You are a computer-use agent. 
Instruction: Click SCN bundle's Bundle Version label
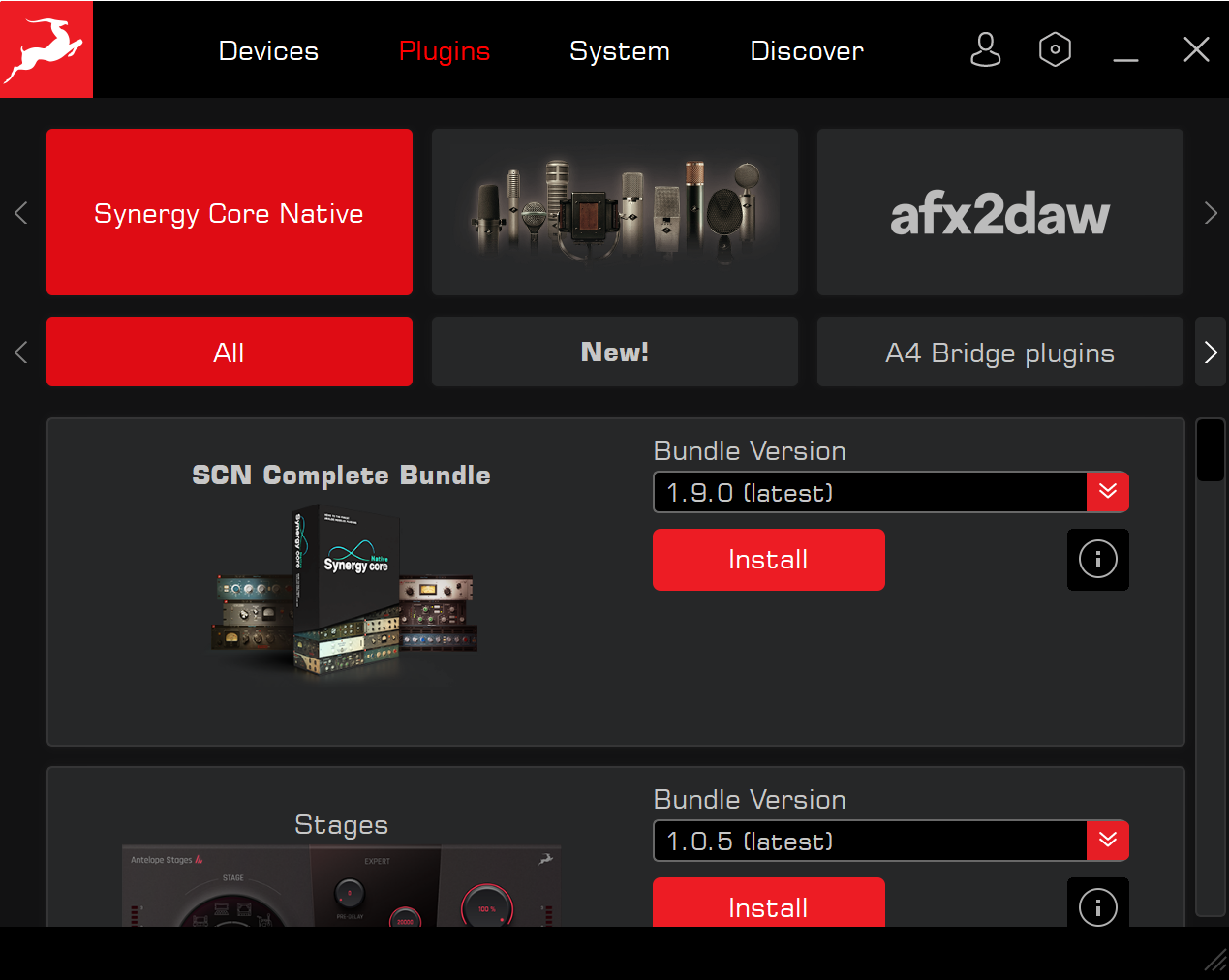tap(750, 451)
